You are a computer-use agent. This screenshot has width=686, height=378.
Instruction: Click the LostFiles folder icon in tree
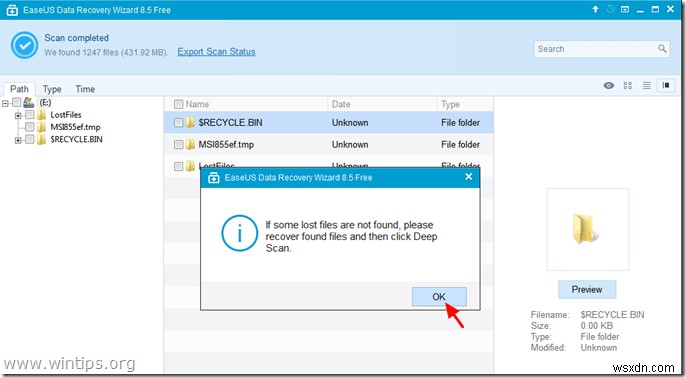click(x=42, y=115)
